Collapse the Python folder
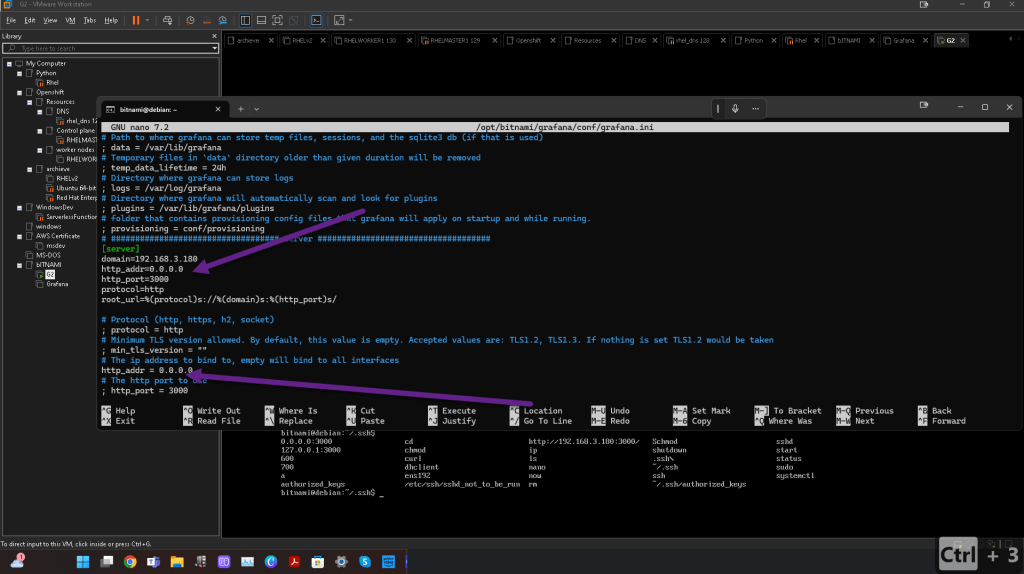Image resolution: width=1024 pixels, height=574 pixels. click(x=20, y=74)
